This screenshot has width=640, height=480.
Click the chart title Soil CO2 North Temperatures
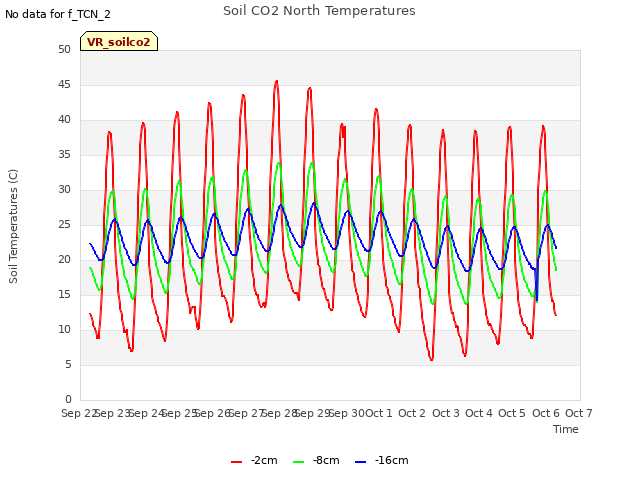[319, 11]
